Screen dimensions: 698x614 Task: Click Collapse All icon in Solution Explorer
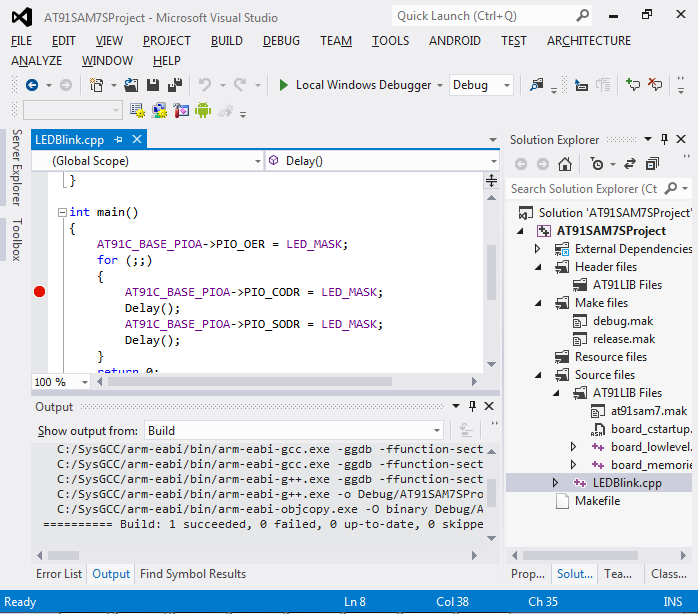[652, 164]
